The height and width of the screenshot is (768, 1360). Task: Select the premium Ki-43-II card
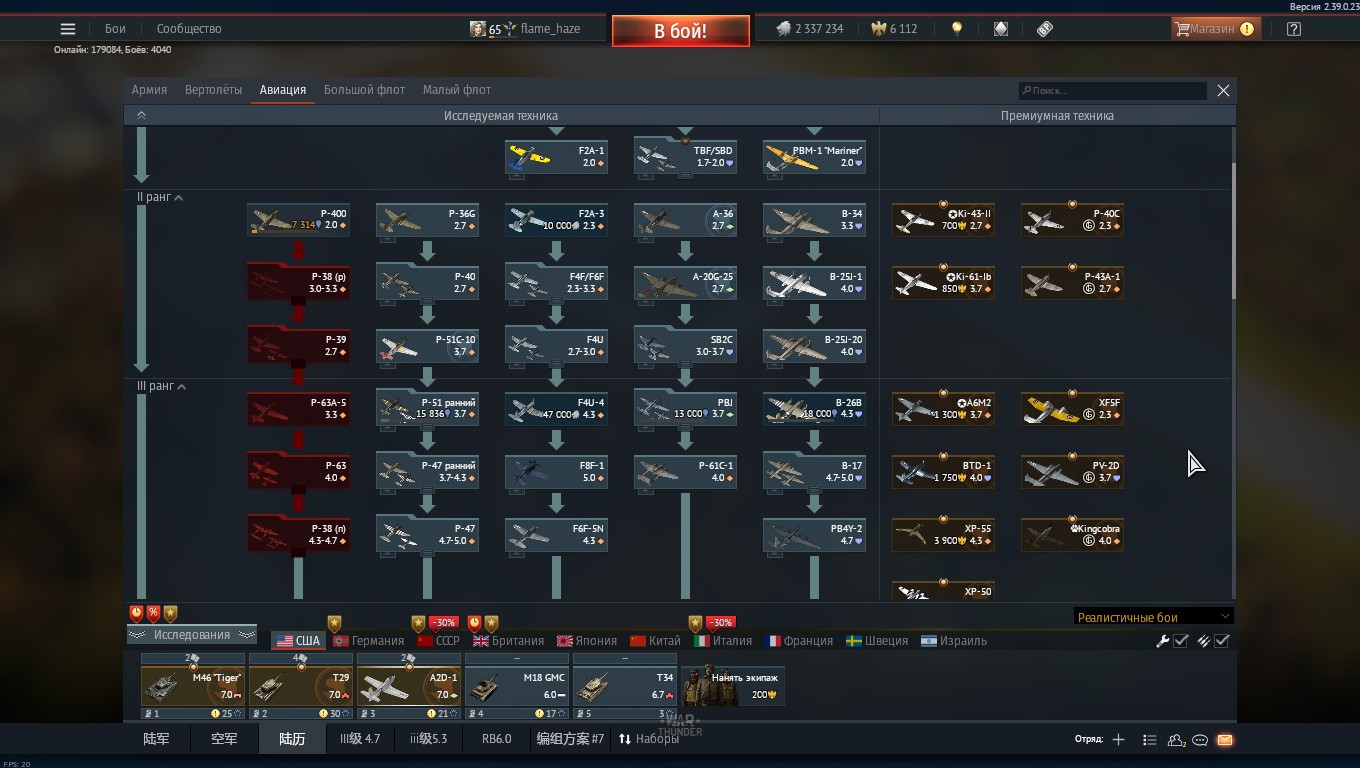[x=943, y=220]
